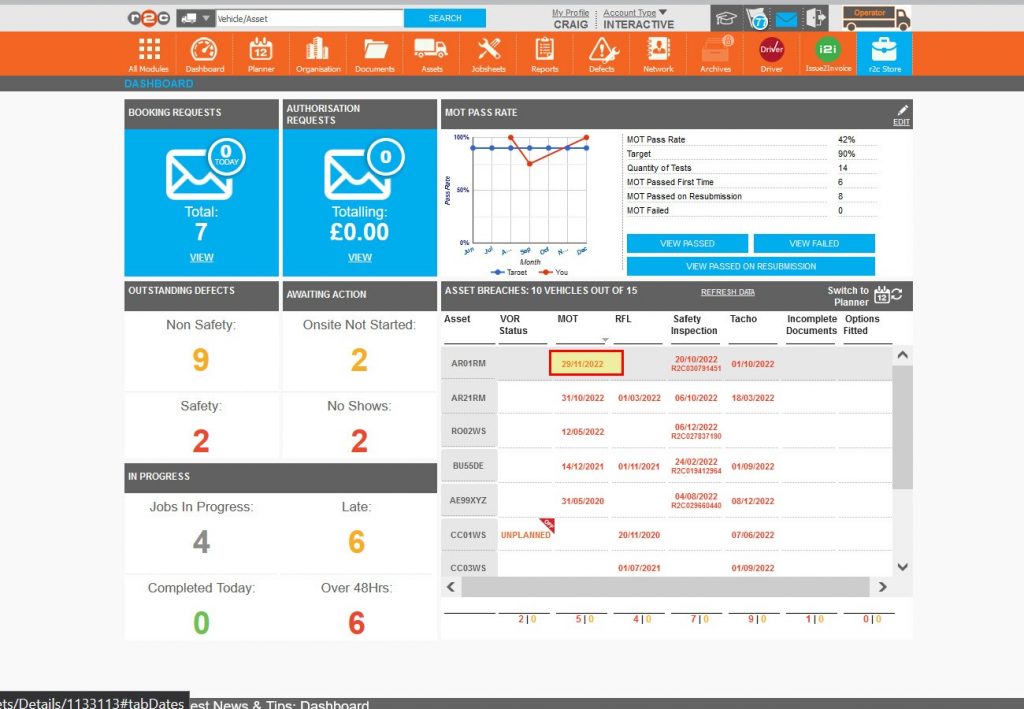Click the Vehicle/Asset search field

310,18
